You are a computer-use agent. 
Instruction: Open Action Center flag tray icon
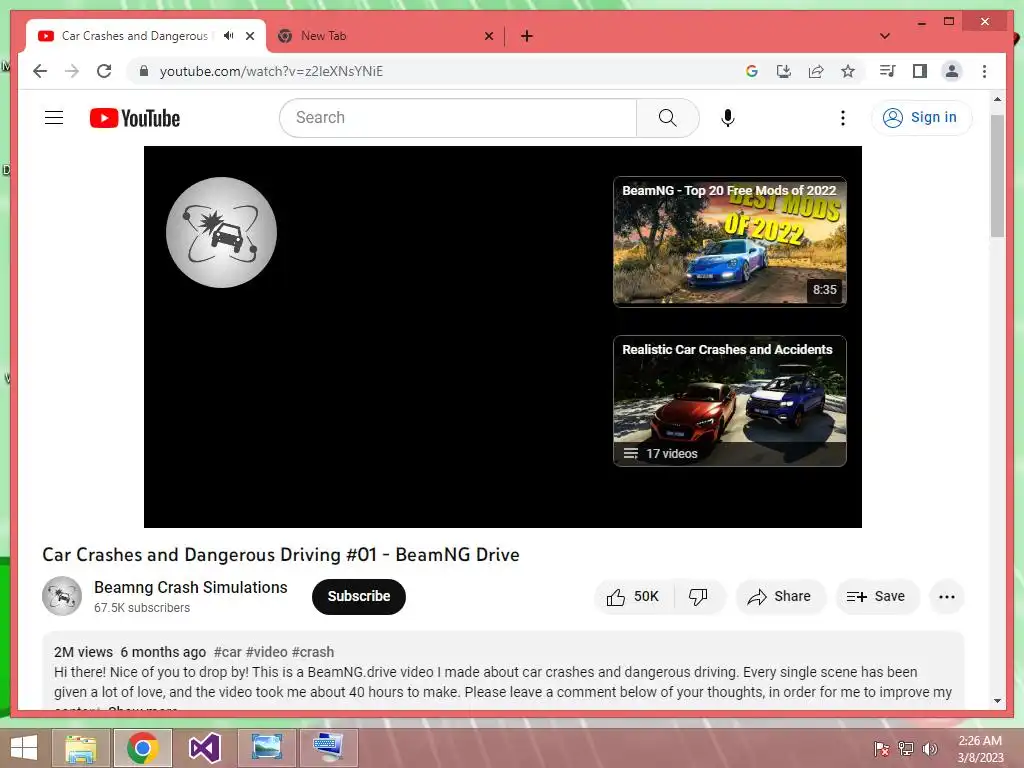[881, 748]
